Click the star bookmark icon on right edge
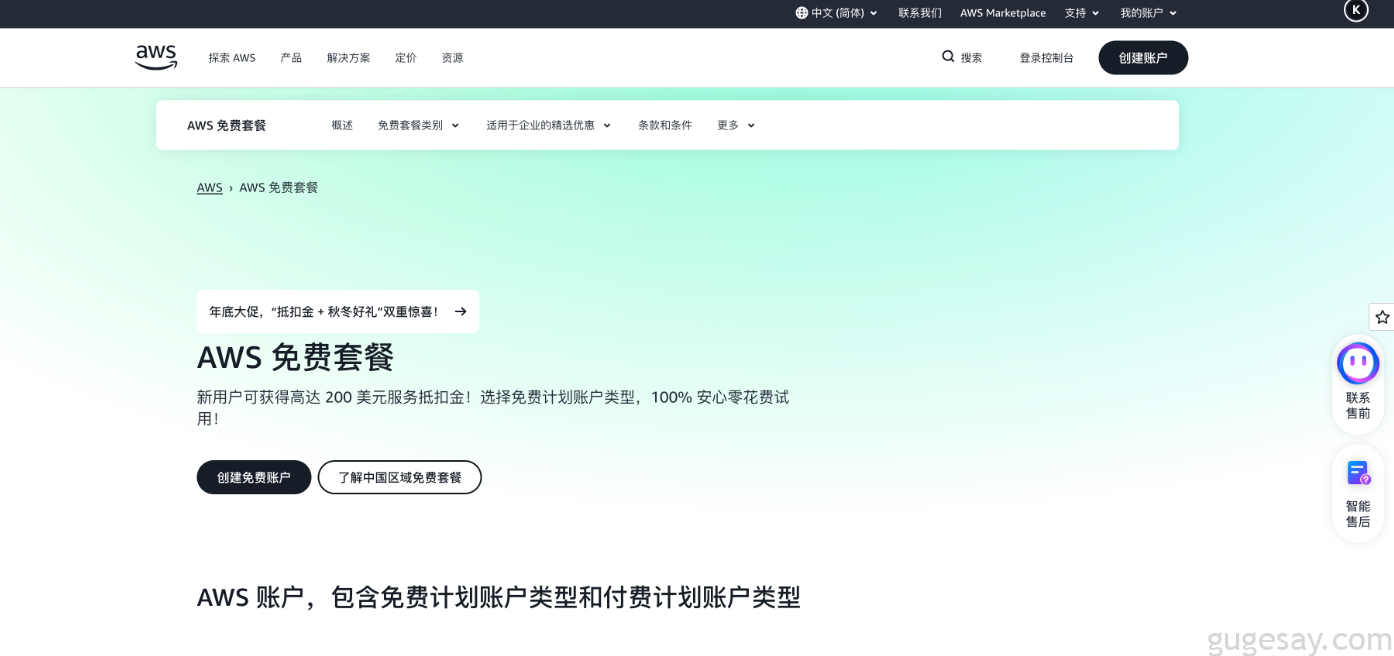1394x656 pixels. tap(1382, 317)
